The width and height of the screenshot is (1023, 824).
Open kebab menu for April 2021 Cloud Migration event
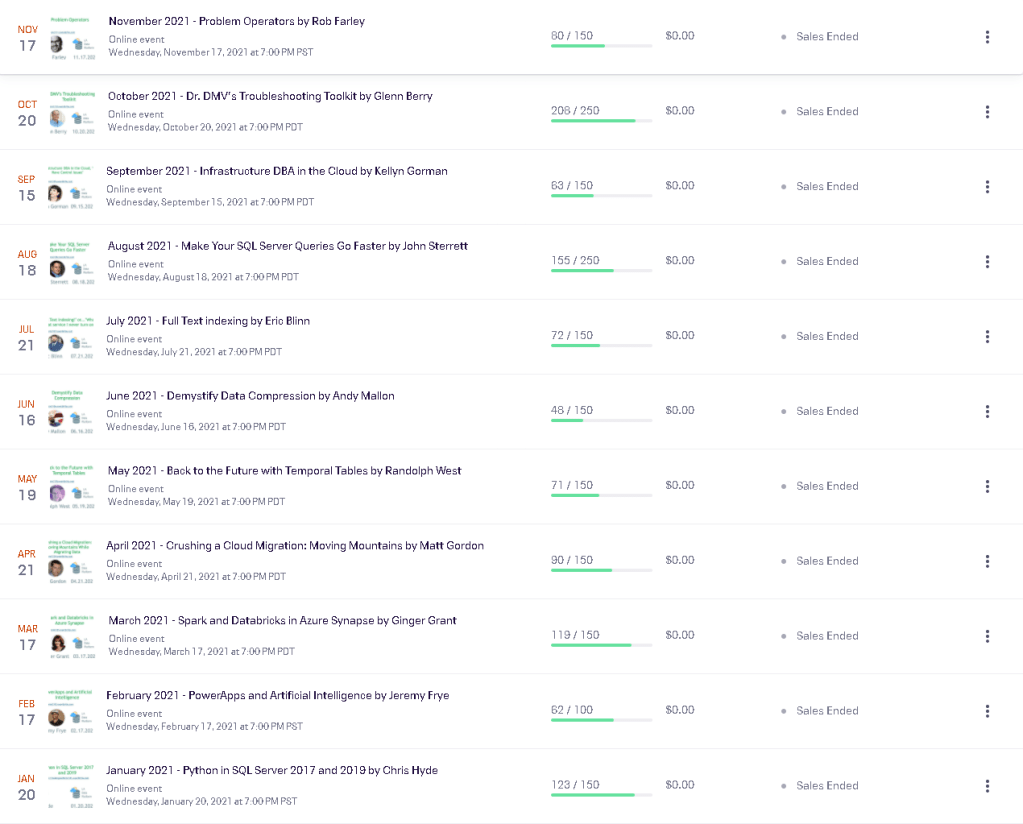pos(987,561)
